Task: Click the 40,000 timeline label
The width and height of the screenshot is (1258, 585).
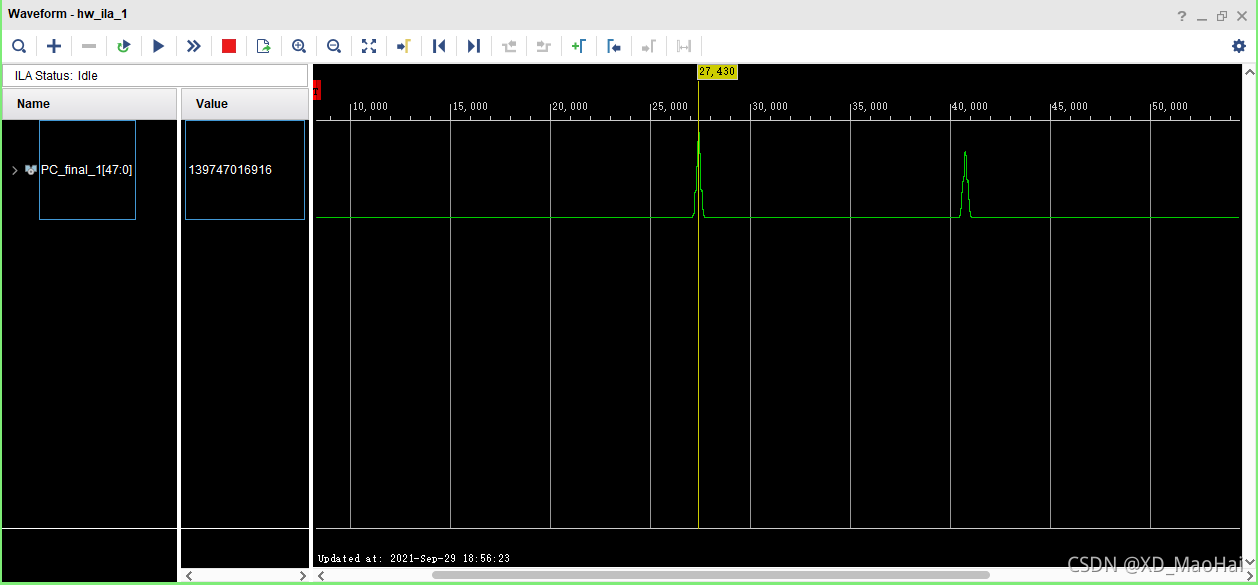Action: (970, 107)
